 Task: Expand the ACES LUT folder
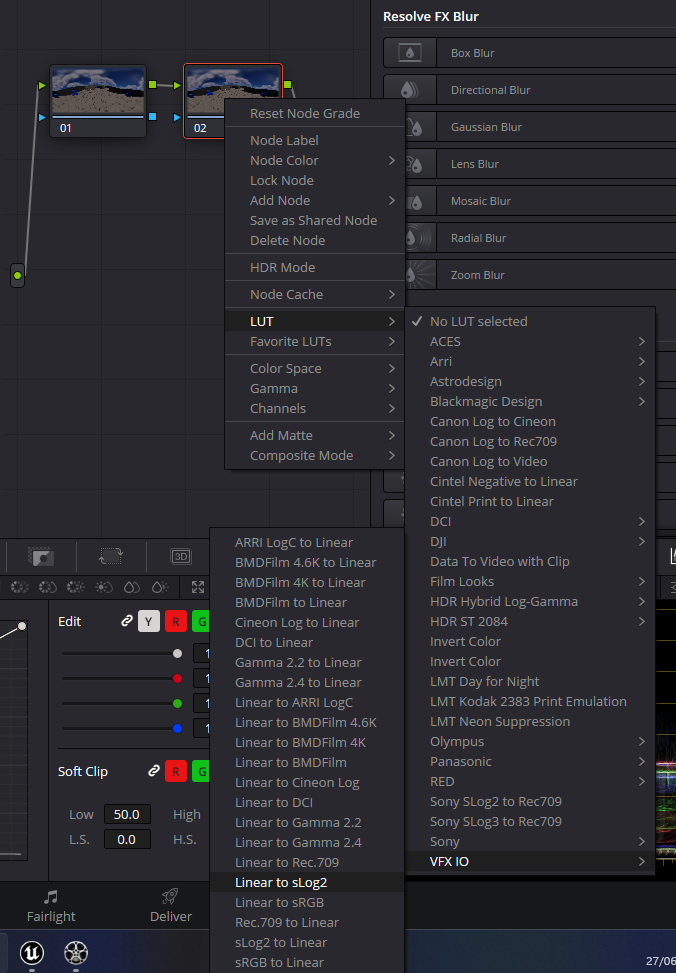[x=530, y=341]
